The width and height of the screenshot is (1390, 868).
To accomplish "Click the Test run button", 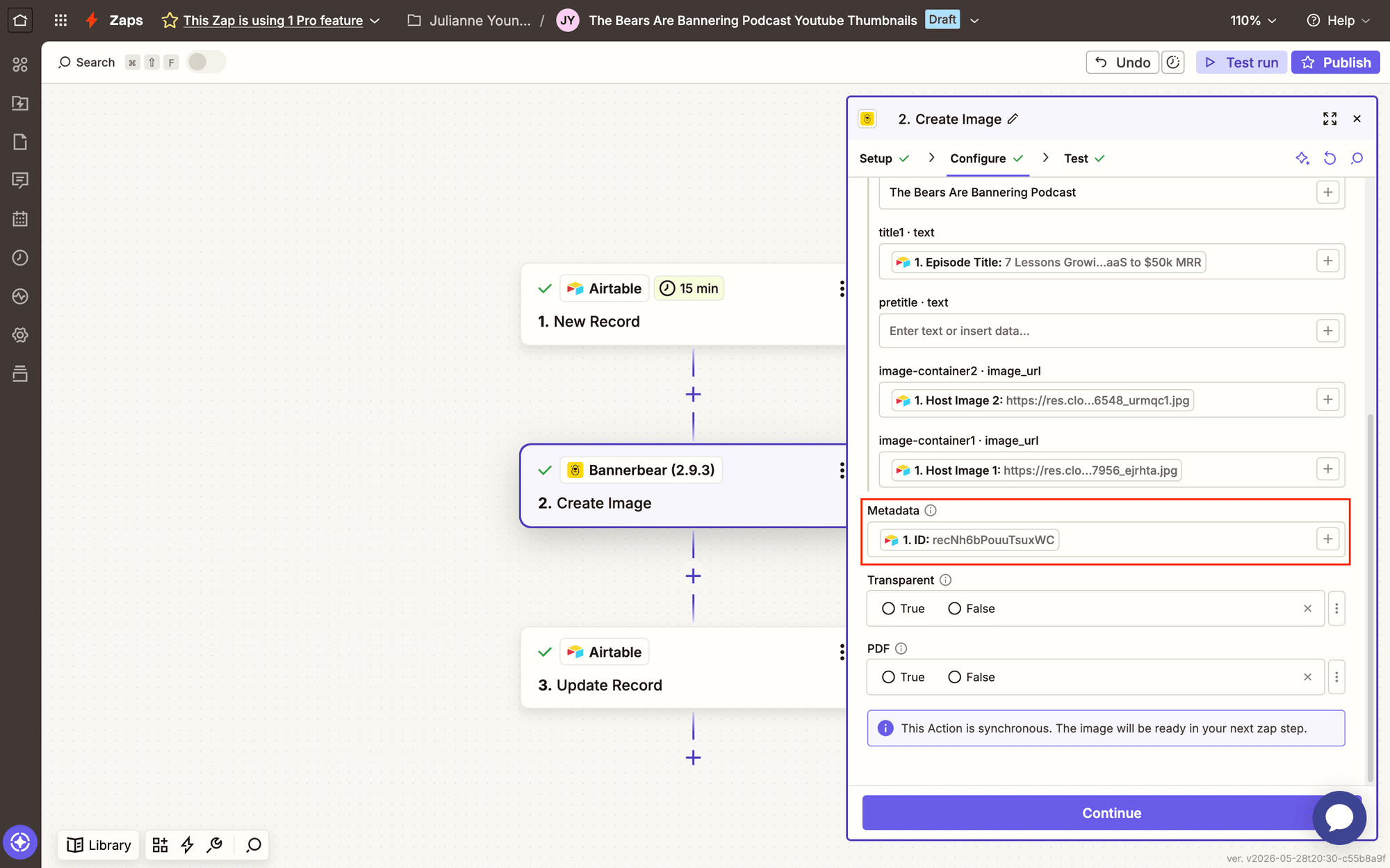I will (1241, 63).
